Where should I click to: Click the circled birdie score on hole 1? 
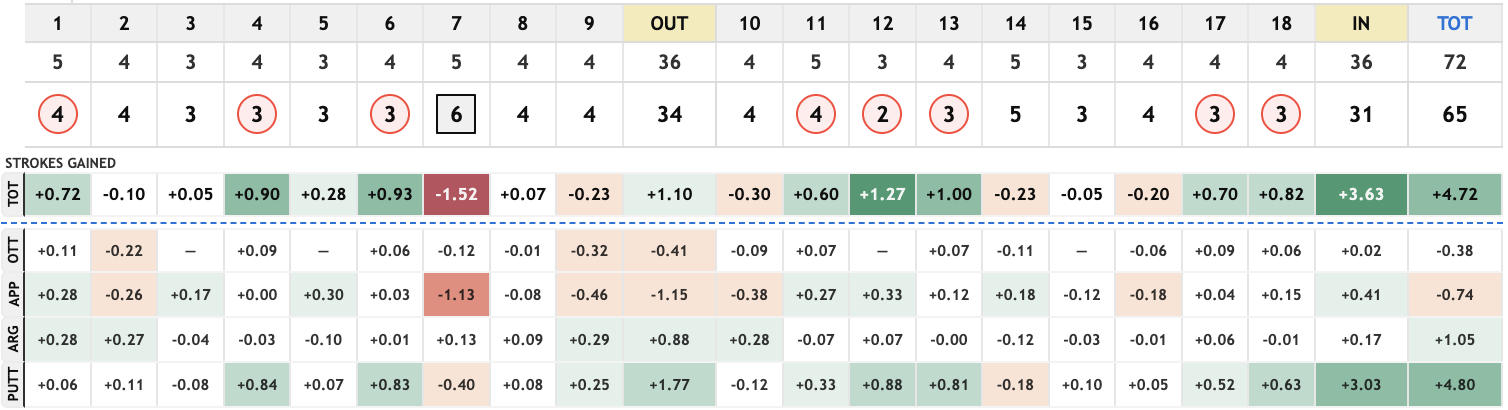57,115
